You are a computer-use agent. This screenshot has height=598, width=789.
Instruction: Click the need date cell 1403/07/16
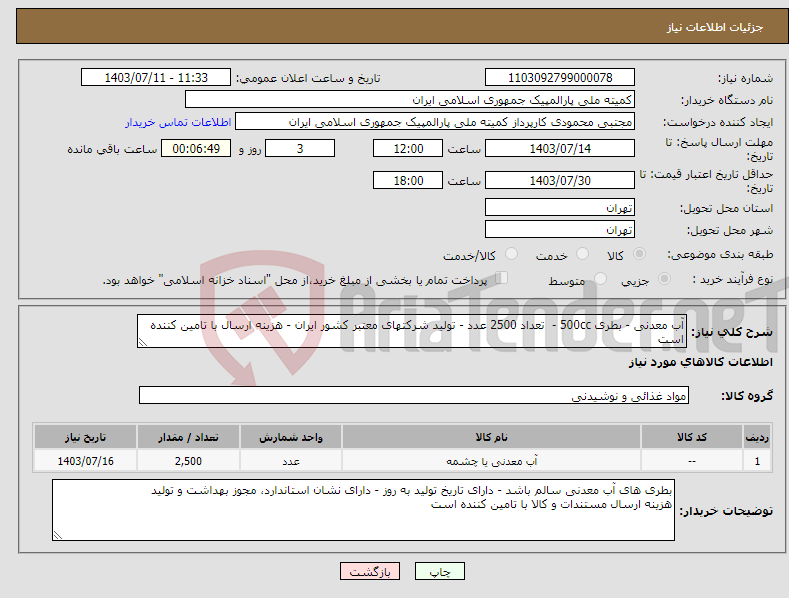click(86, 461)
